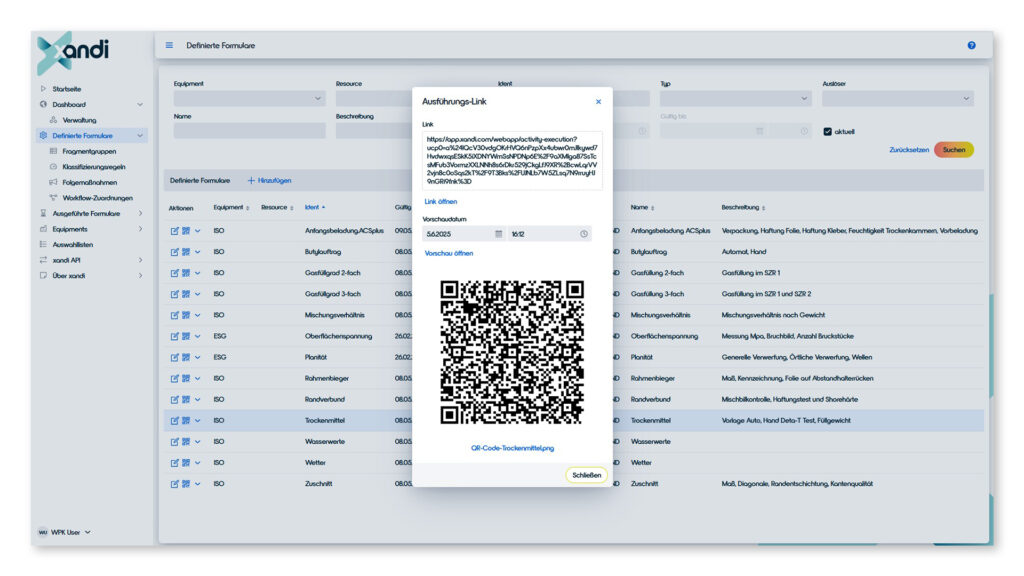
Task: Expand row actions chevron for Rahmenbieger
Action: 197,378
